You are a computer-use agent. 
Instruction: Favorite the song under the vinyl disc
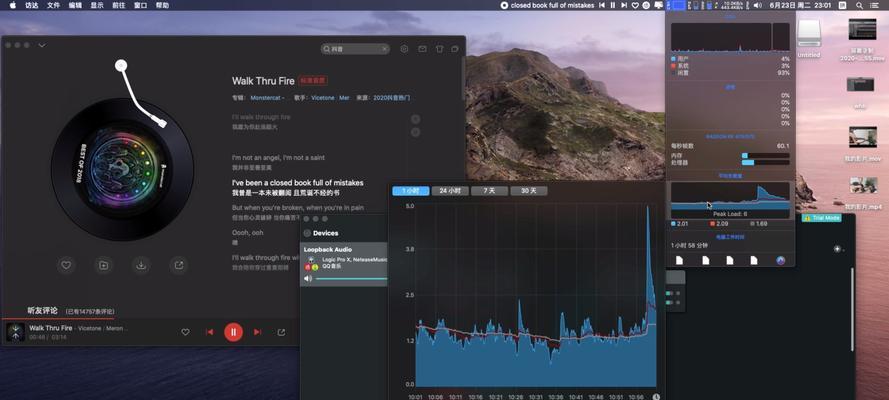[66, 265]
